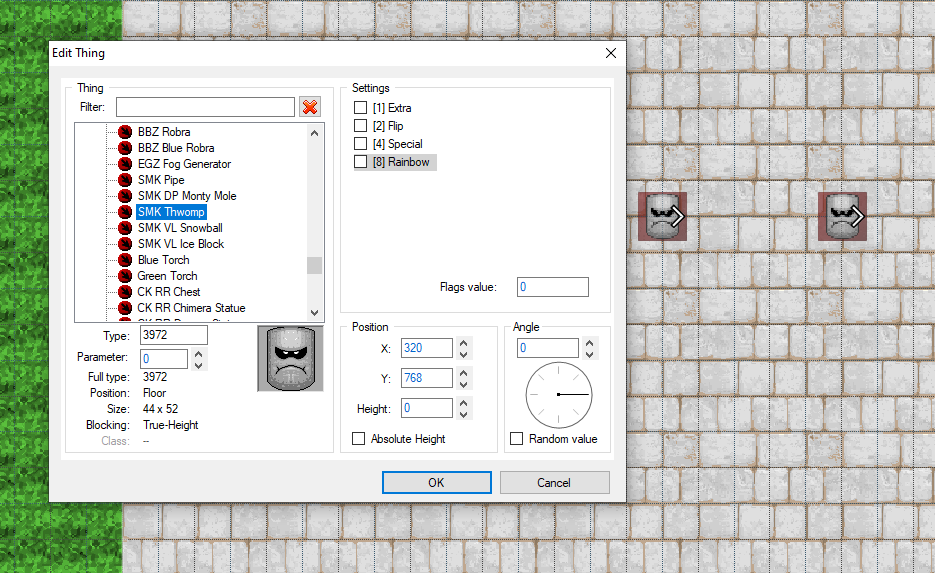The width and height of the screenshot is (935, 573).
Task: Click the red icon beside SMK VL Snowball
Action: [x=125, y=228]
